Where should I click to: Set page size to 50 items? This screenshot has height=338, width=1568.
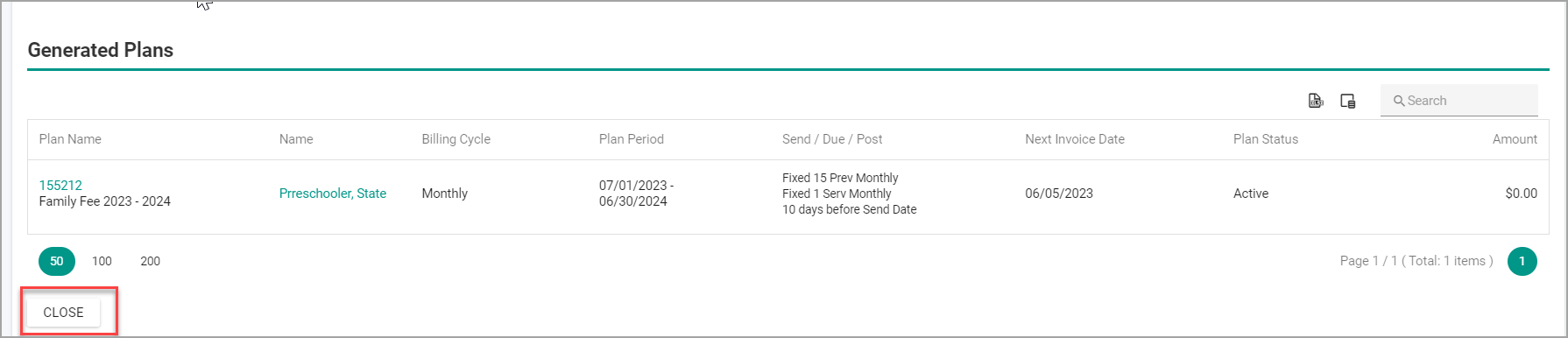coord(57,261)
